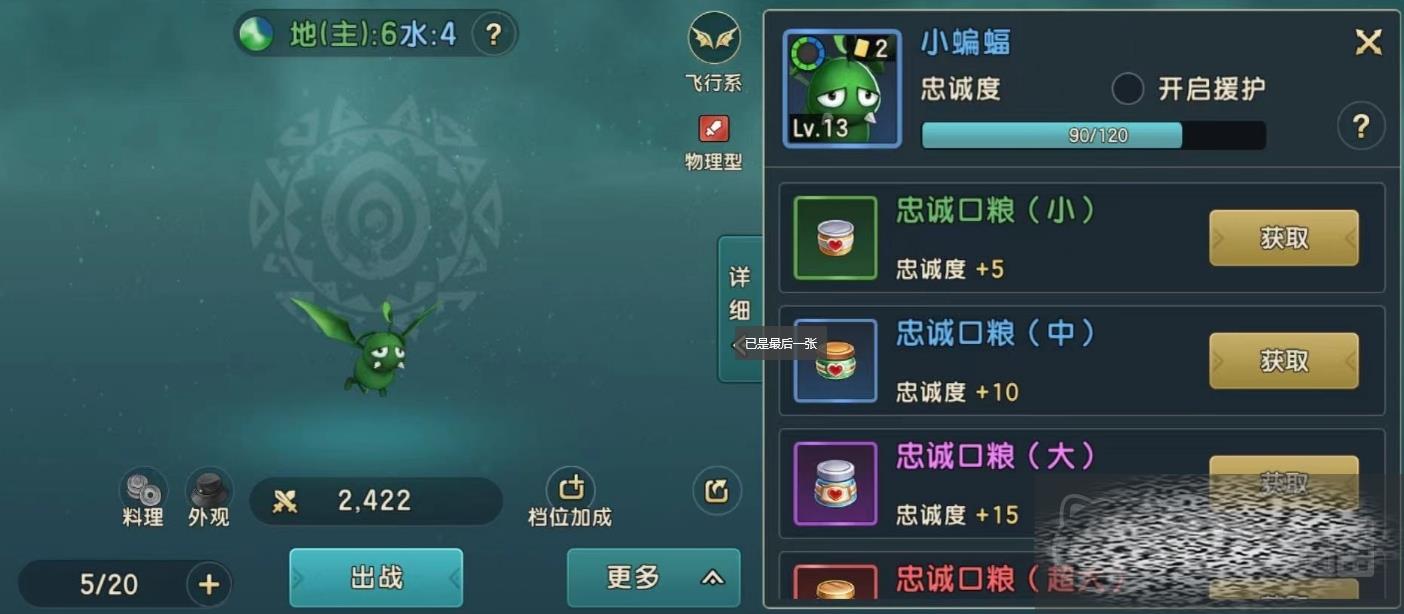Tap the red 物理型 attack type icon

[x=714, y=129]
